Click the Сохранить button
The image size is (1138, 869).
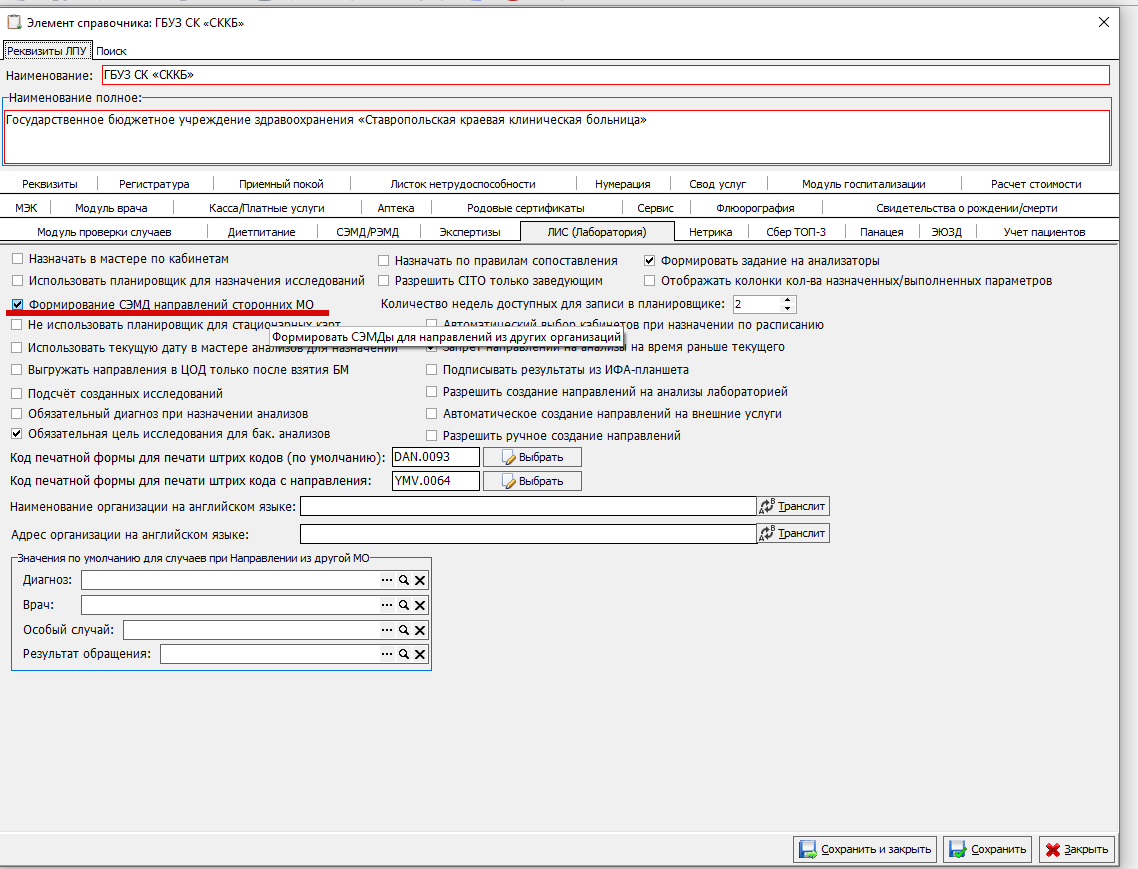coord(988,849)
